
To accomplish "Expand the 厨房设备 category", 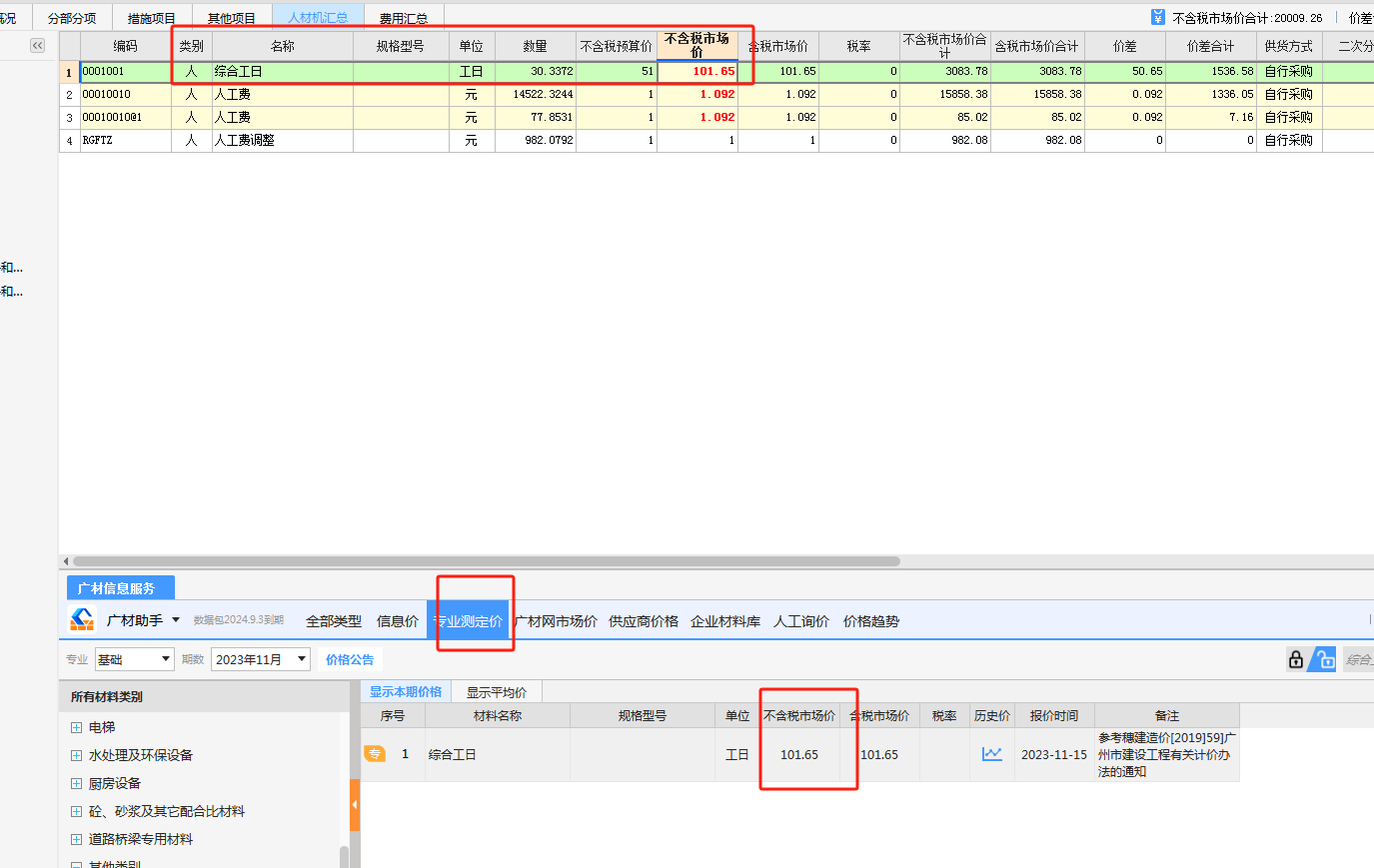I will [76, 783].
